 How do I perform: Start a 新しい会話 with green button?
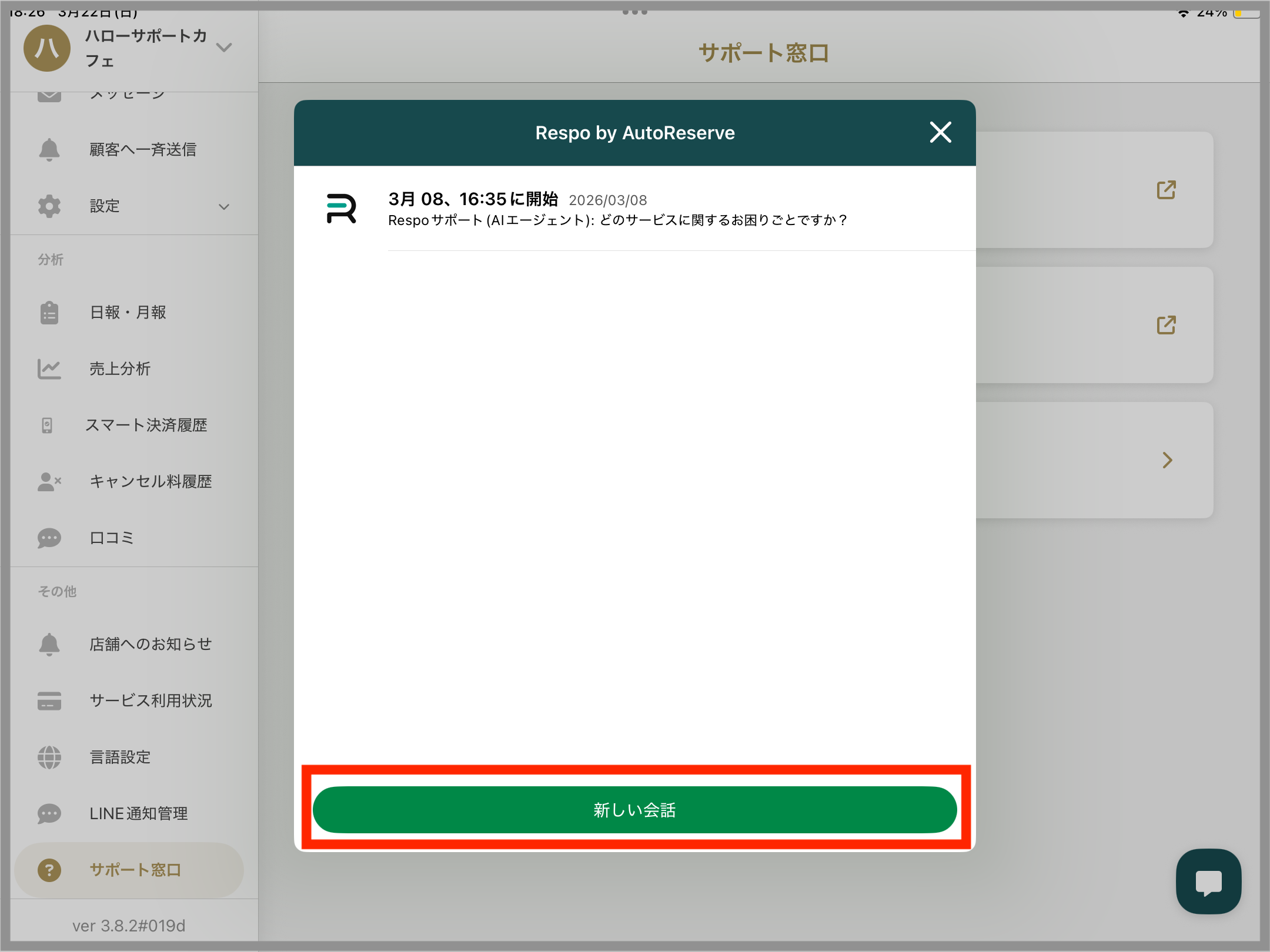[634, 810]
